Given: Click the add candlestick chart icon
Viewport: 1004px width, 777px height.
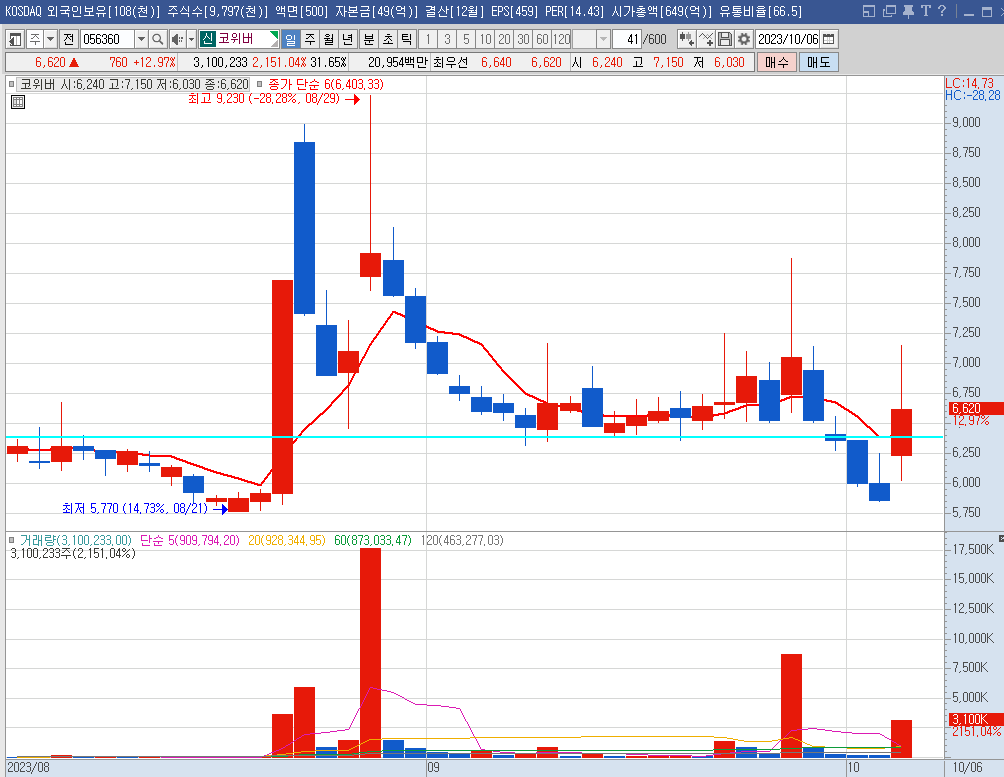Looking at the screenshot, I should pyautogui.click(x=686, y=39).
